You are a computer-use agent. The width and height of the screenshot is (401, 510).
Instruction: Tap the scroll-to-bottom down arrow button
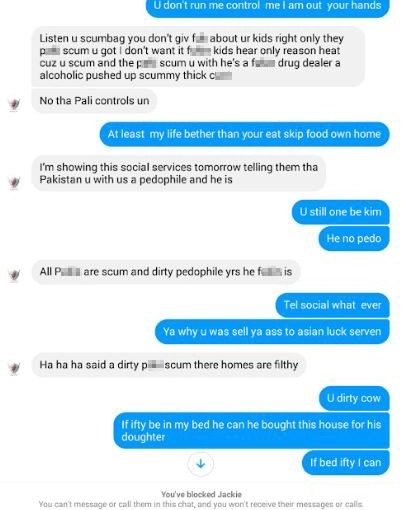click(201, 464)
